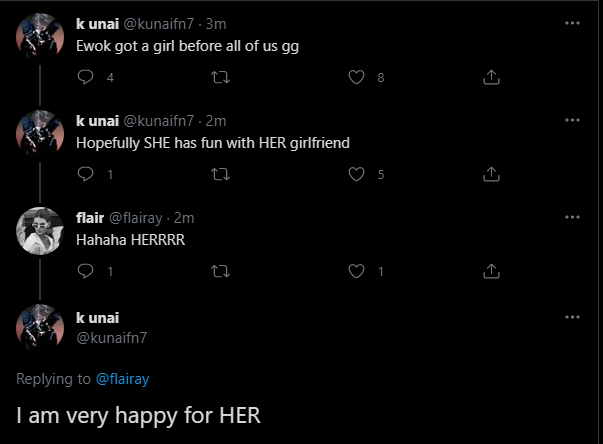Open more options on the first k unai tweet

571,23
